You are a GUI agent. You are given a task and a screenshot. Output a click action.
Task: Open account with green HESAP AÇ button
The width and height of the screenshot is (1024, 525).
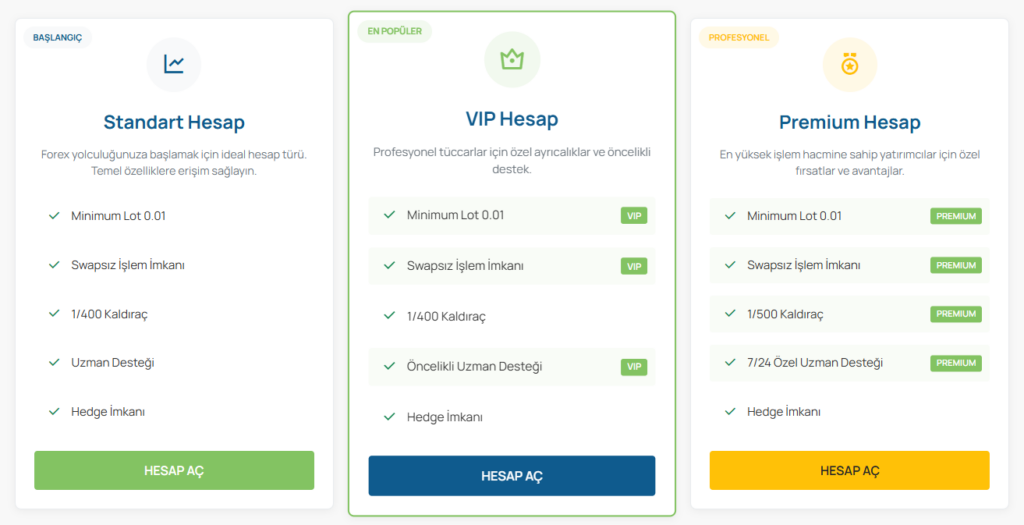pyautogui.click(x=174, y=470)
